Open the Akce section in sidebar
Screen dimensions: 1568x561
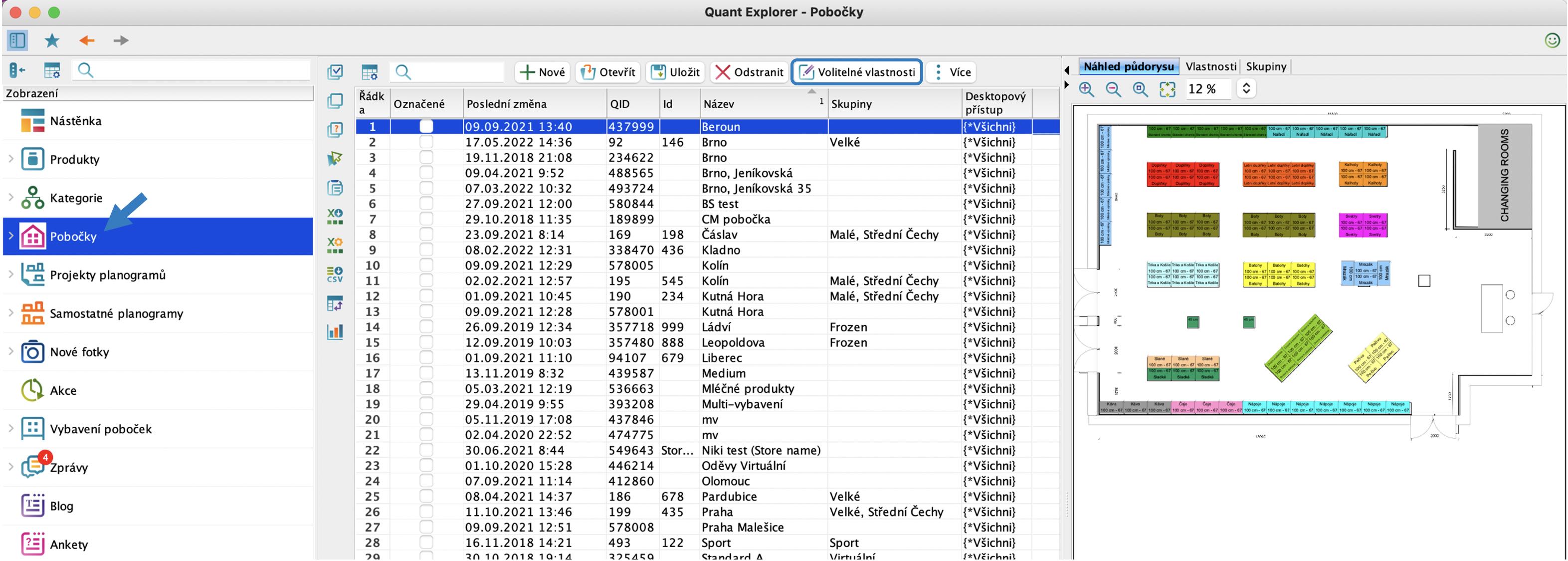click(x=158, y=390)
